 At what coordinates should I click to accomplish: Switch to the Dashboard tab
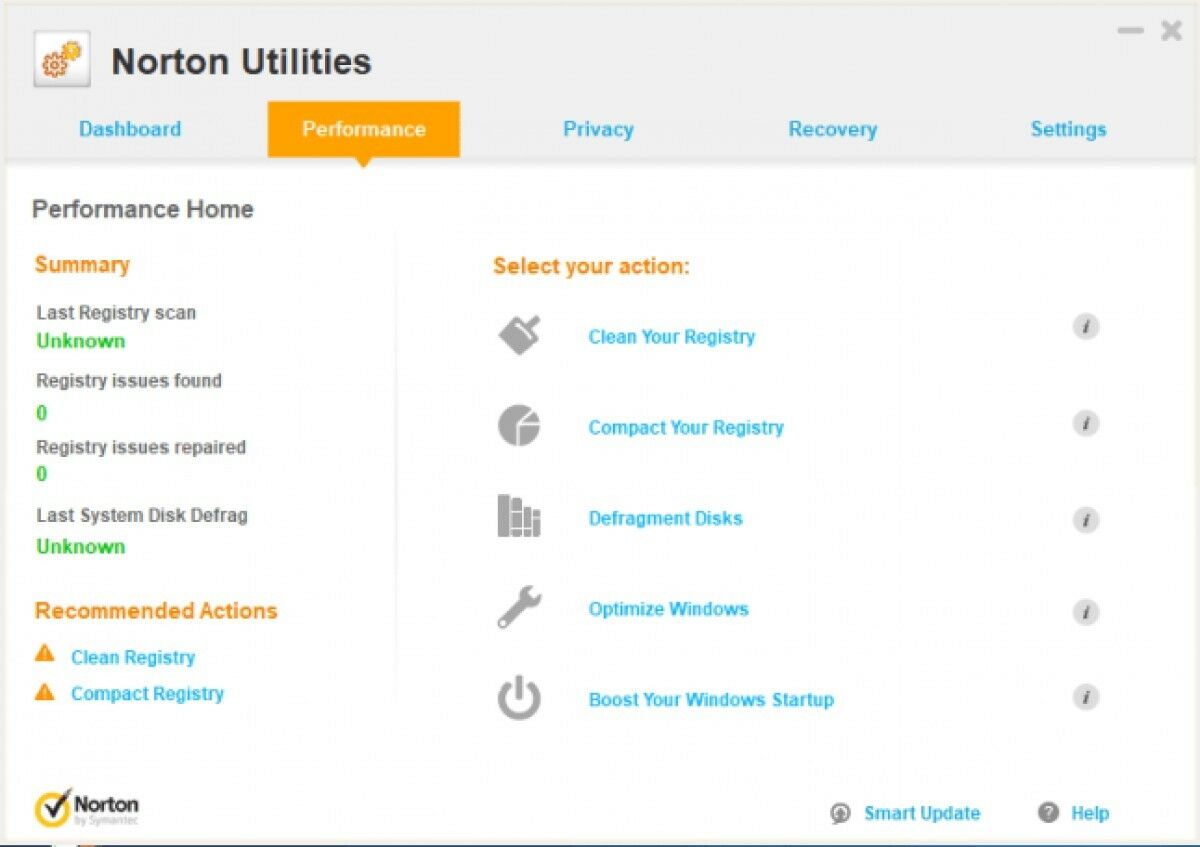[x=130, y=128]
